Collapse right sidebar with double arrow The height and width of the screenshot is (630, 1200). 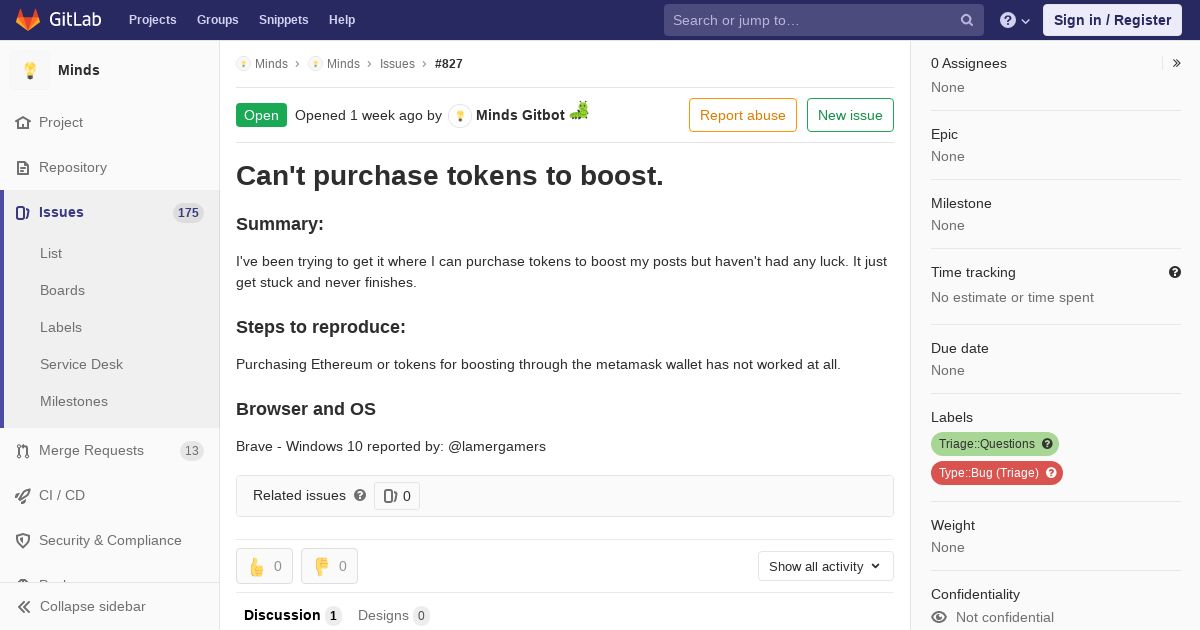(x=1177, y=63)
